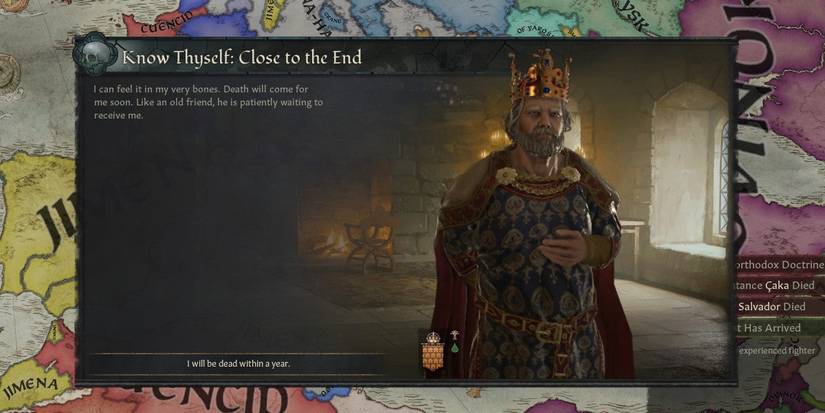Click the large Cuencid label at bottom
Screen dimensions: 825x413
click(203, 398)
